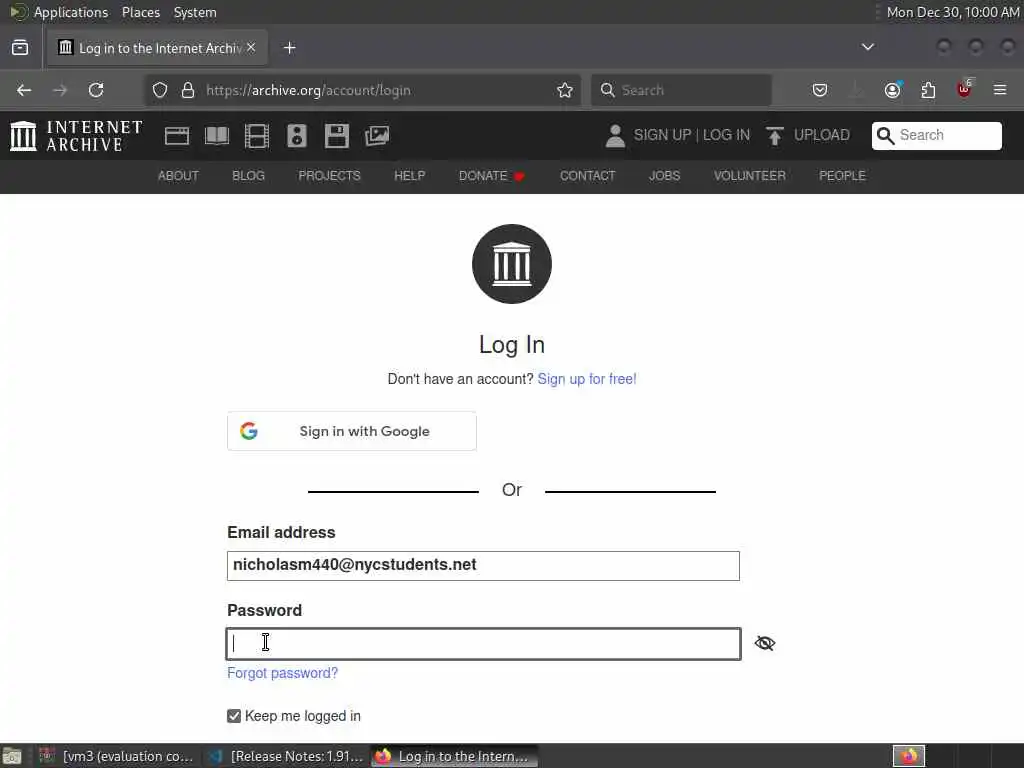Open the Places menu
Image resolution: width=1024 pixels, height=768 pixels.
(x=140, y=12)
